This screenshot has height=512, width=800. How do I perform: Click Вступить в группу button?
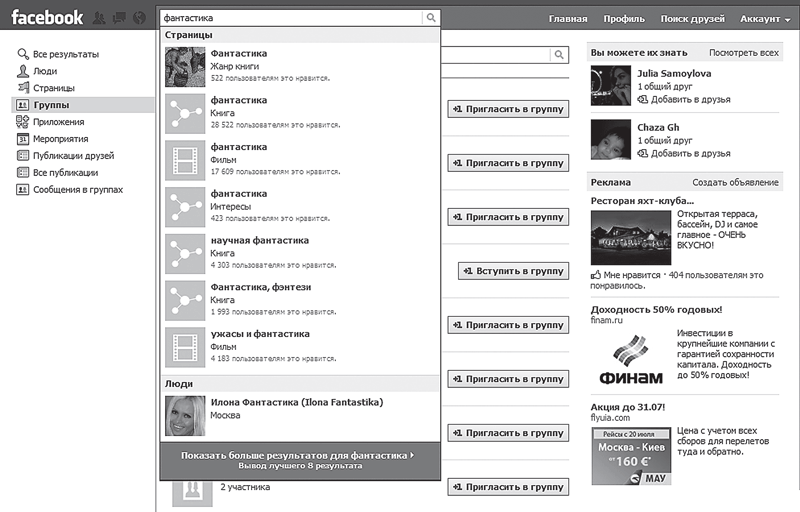click(x=513, y=271)
